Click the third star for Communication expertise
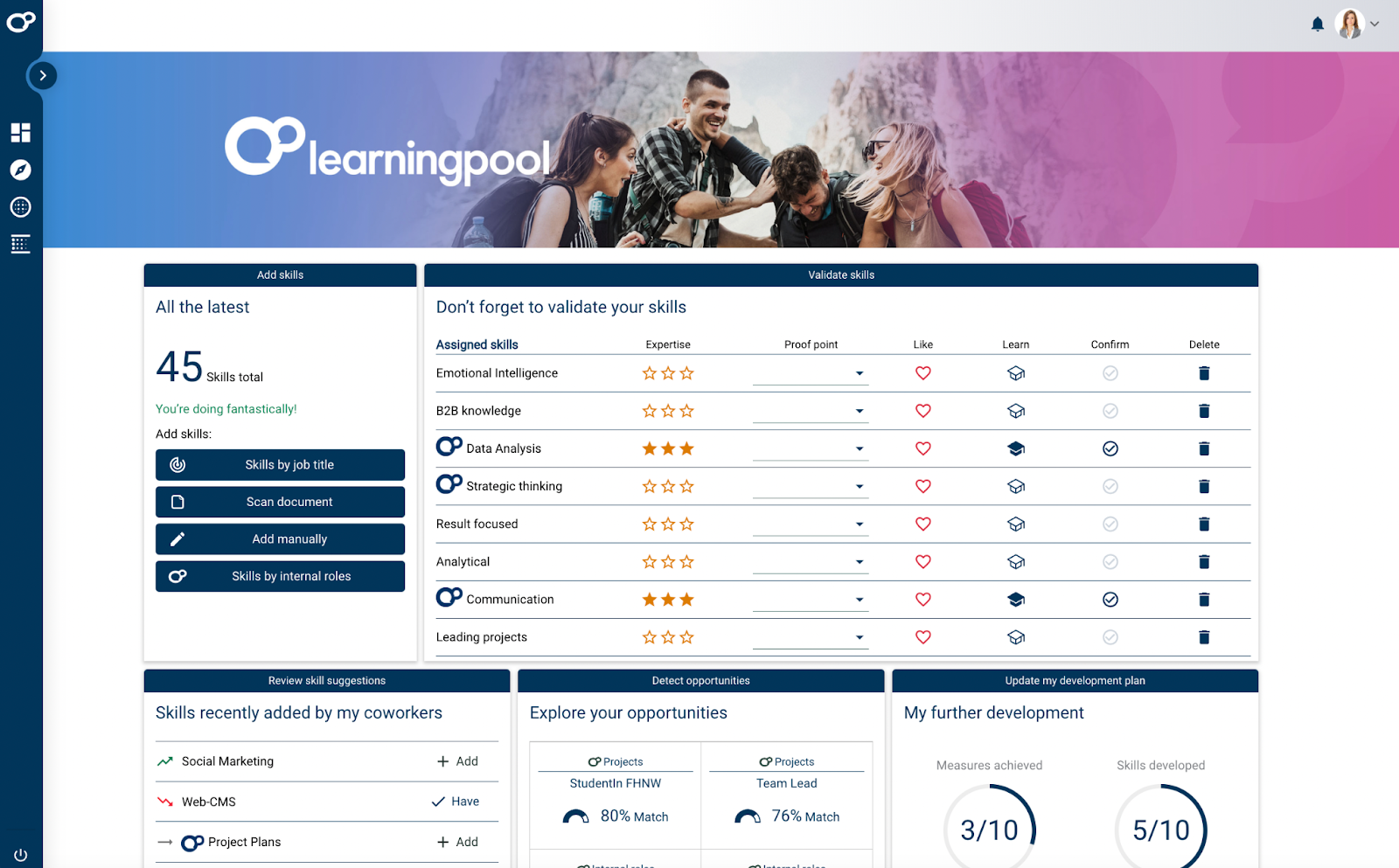Image resolution: width=1399 pixels, height=868 pixels. point(687,600)
